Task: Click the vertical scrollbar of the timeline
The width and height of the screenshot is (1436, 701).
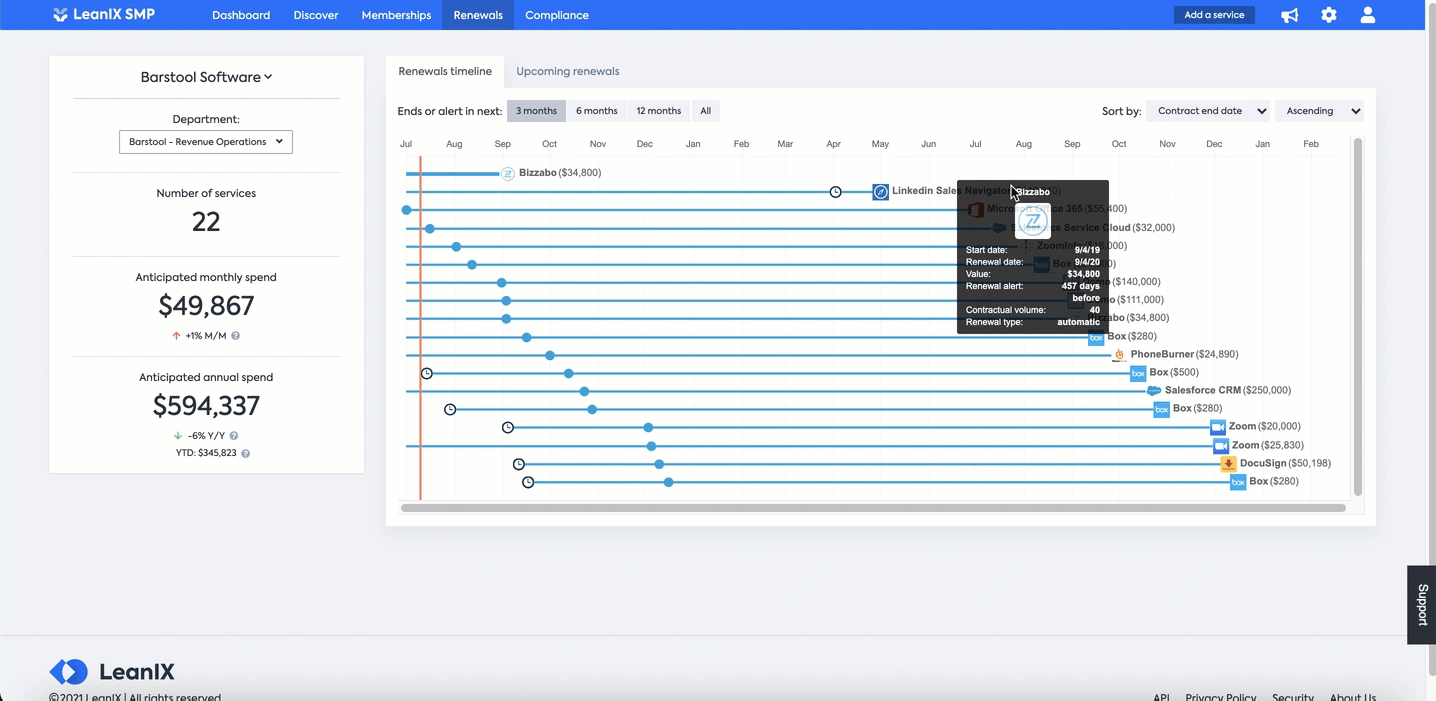Action: tap(1358, 316)
